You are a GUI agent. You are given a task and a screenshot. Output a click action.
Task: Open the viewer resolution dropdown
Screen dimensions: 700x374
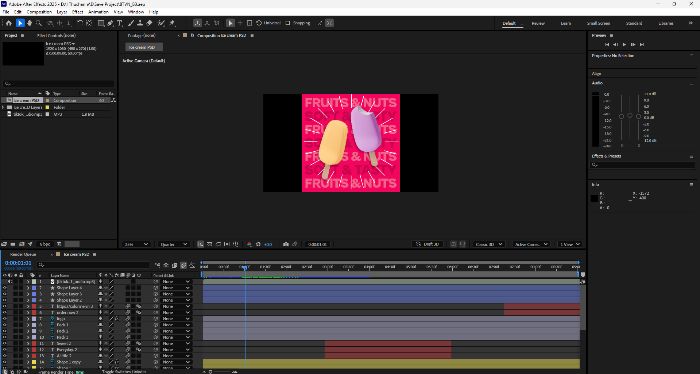(x=174, y=244)
